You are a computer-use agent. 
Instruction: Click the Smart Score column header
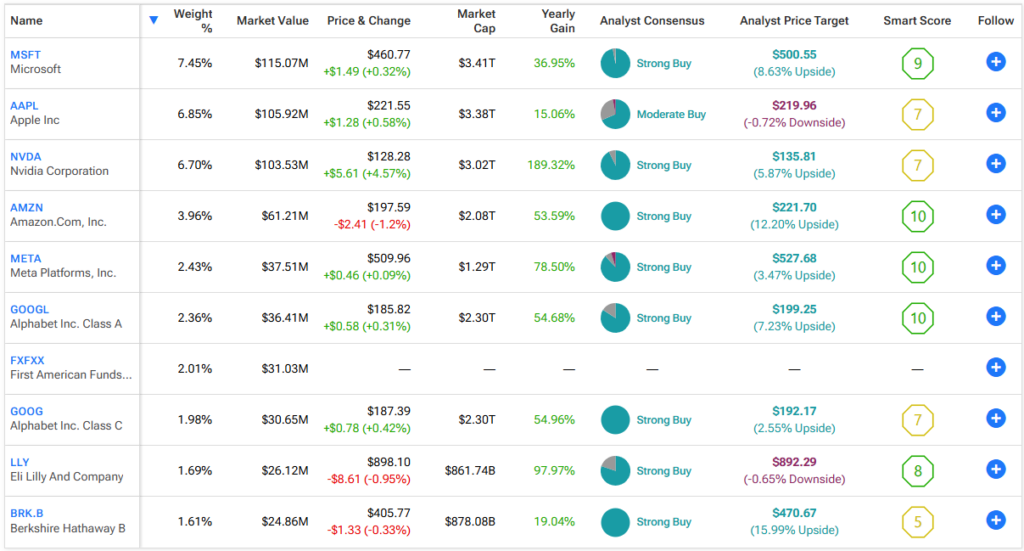point(916,21)
